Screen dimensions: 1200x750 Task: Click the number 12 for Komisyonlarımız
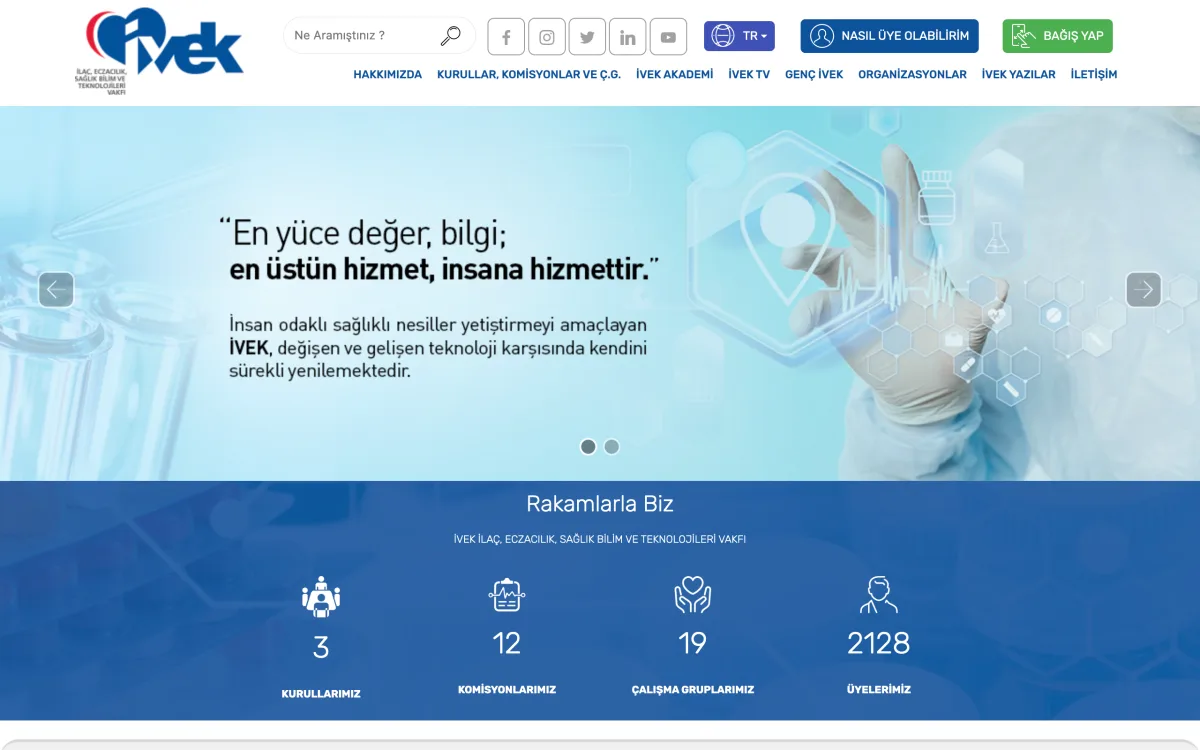[x=507, y=644]
